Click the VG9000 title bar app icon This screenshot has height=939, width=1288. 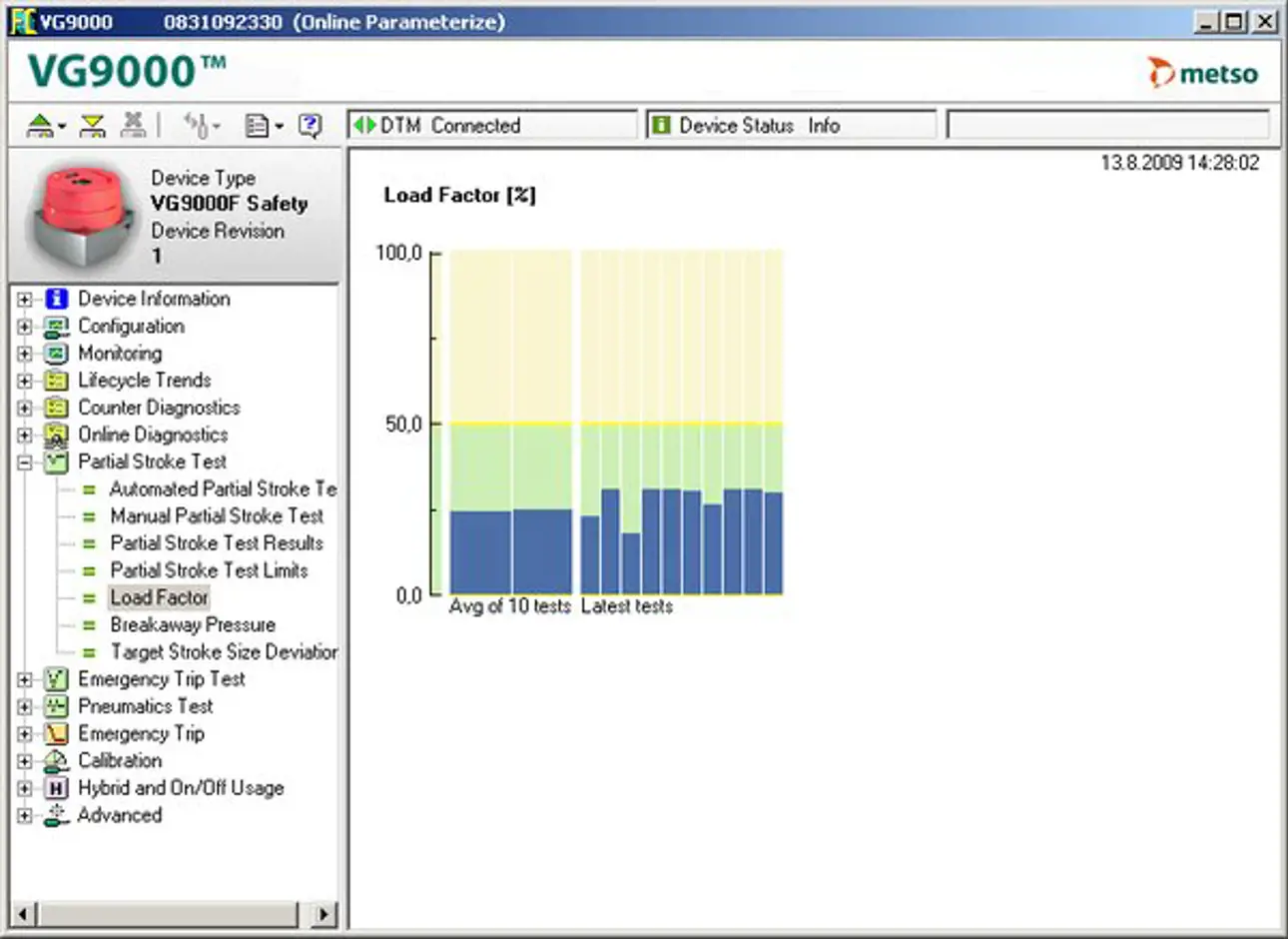[x=23, y=21]
